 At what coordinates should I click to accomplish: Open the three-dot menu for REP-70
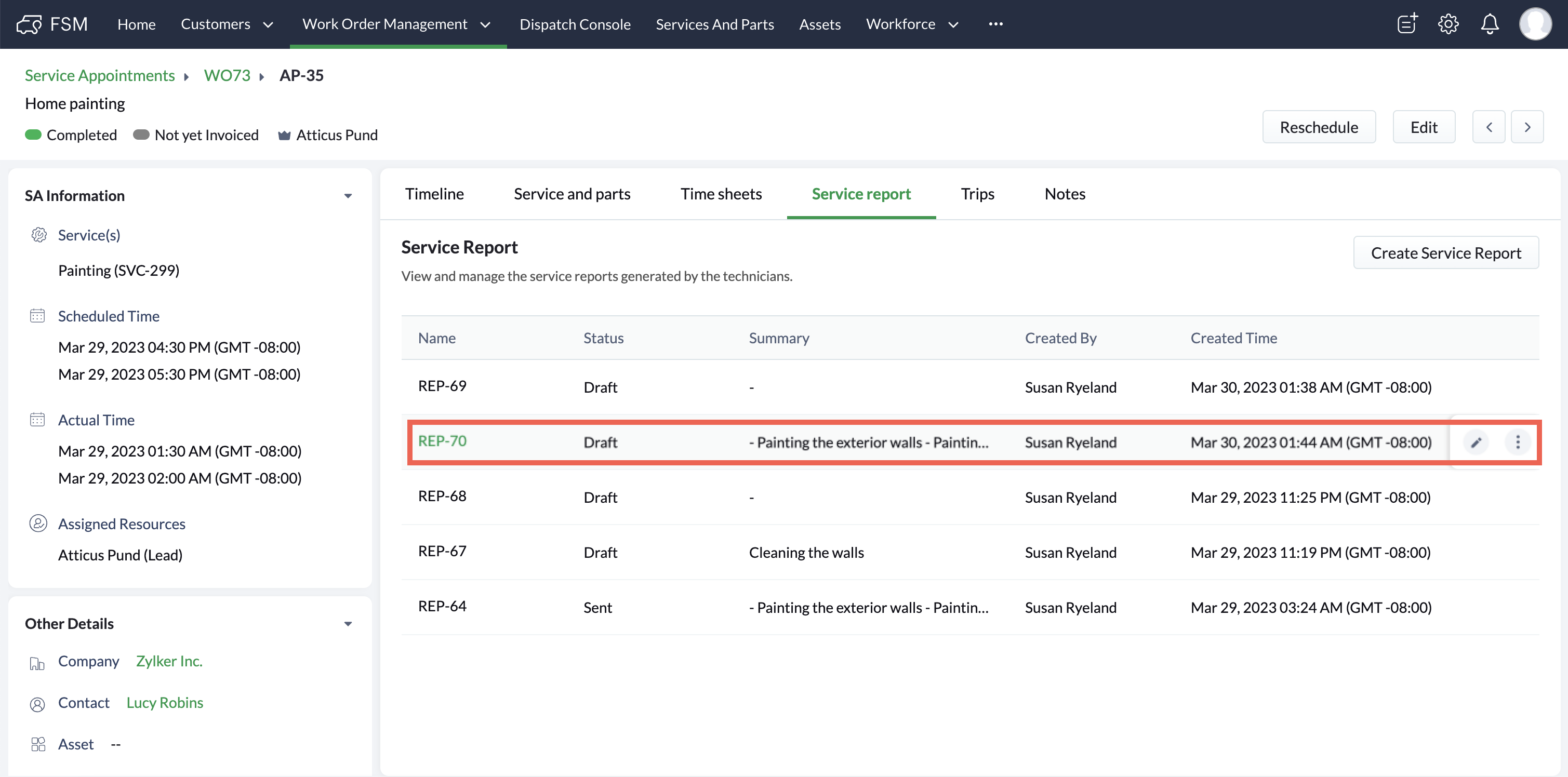click(1517, 443)
